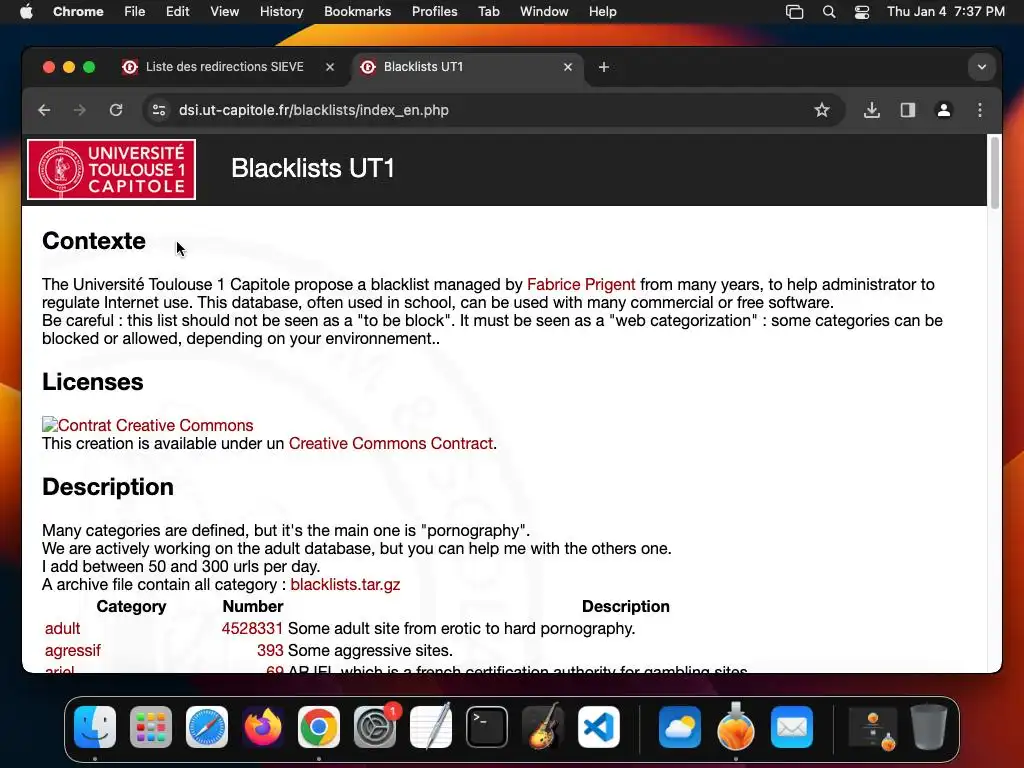Launch Firefox from the dock

point(263,727)
